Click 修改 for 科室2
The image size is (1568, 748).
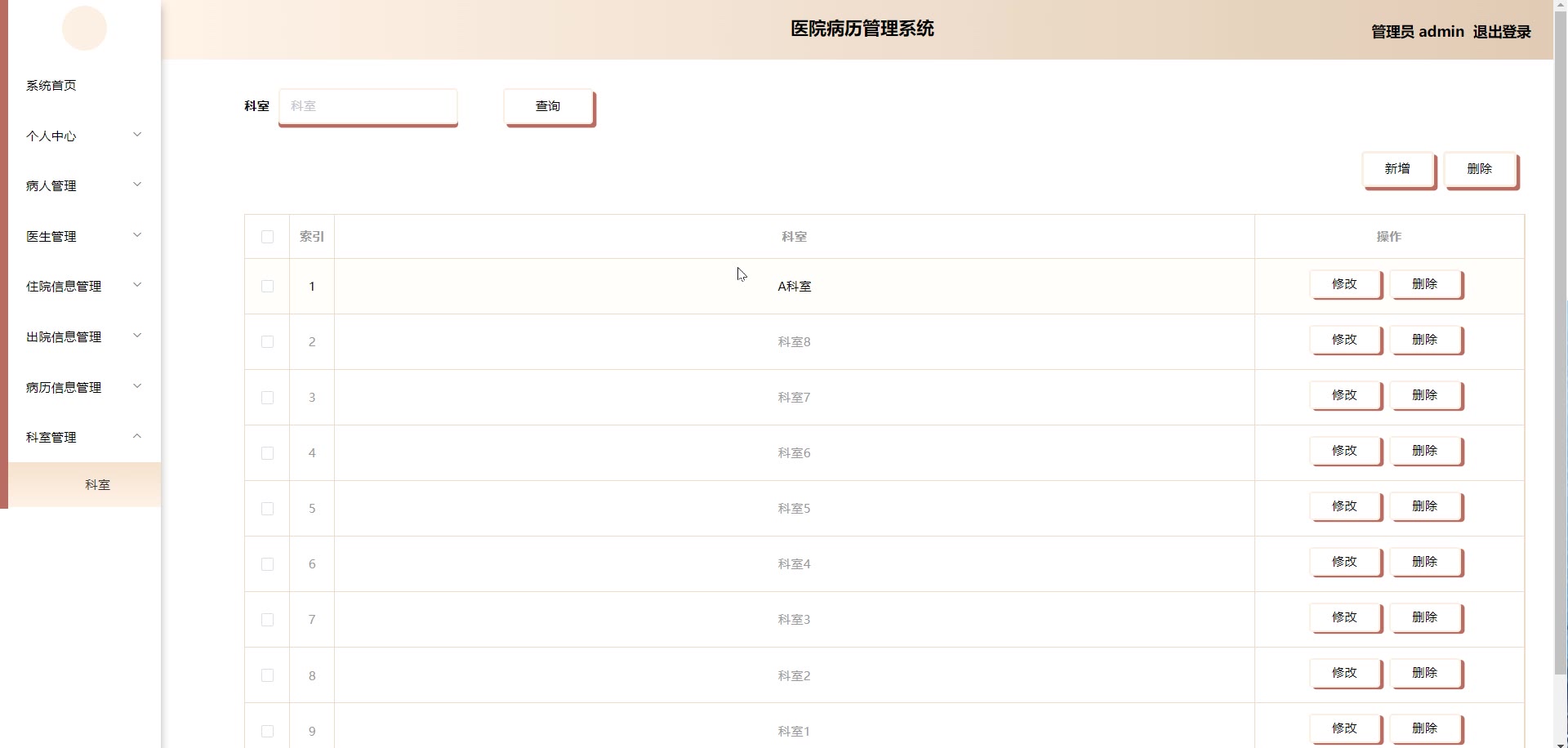(x=1345, y=673)
